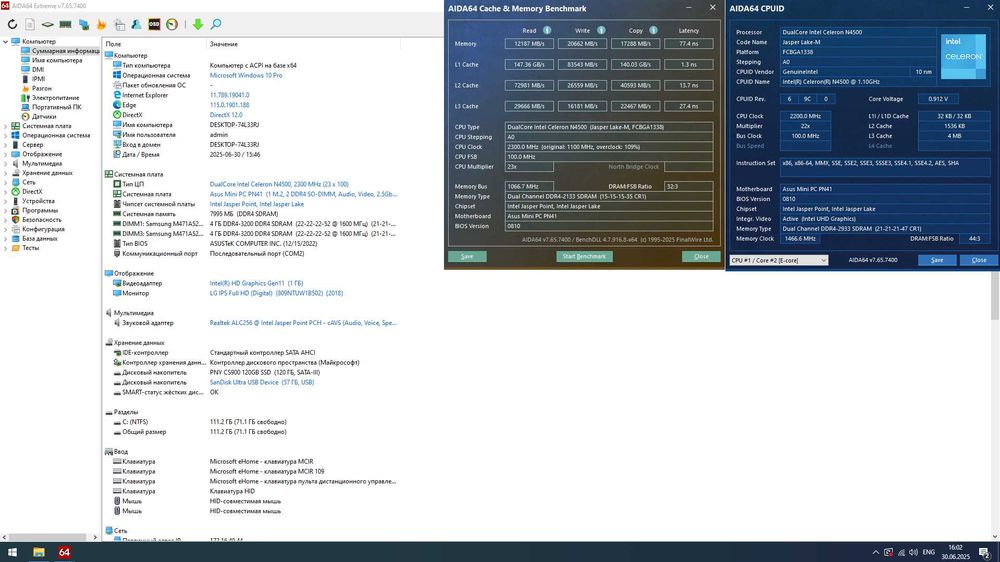1000x562 pixels.
Task: Click the magnifier search toolbar icon
Action: 216,24
